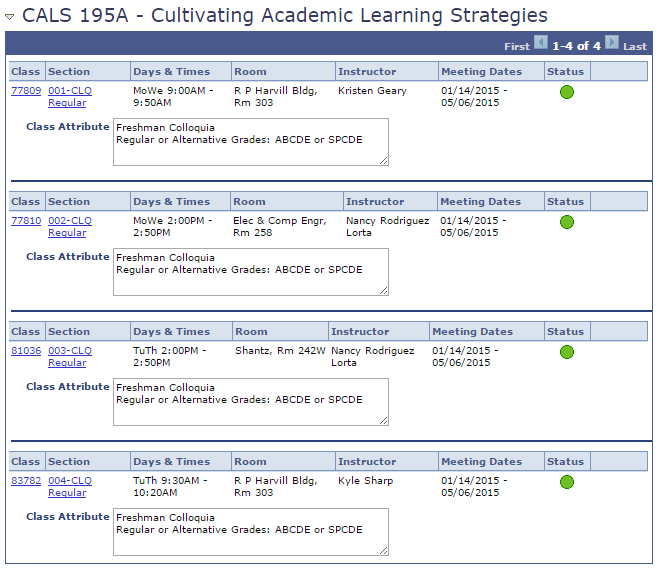
Task: Select section 001-CLQ Regular link
Action: click(69, 97)
